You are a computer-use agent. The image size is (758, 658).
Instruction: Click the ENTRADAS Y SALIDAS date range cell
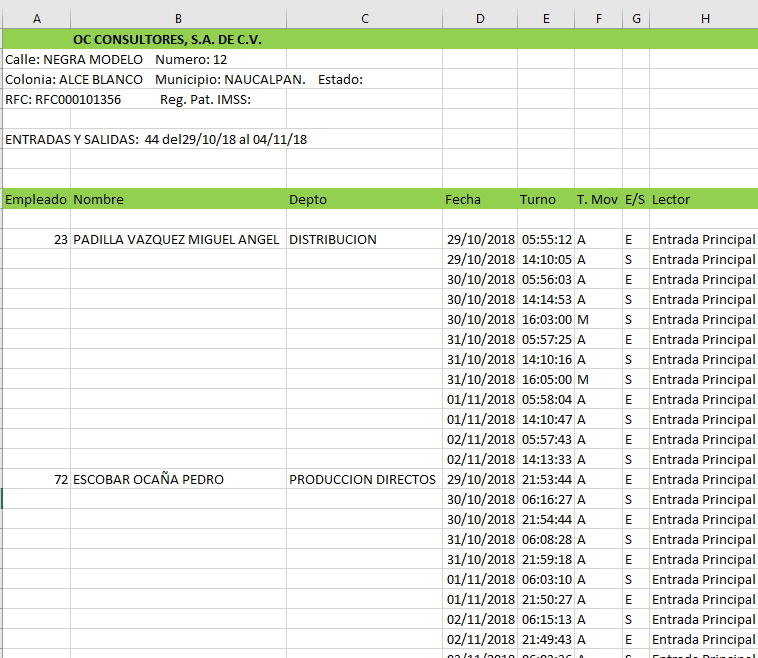pyautogui.click(x=156, y=139)
